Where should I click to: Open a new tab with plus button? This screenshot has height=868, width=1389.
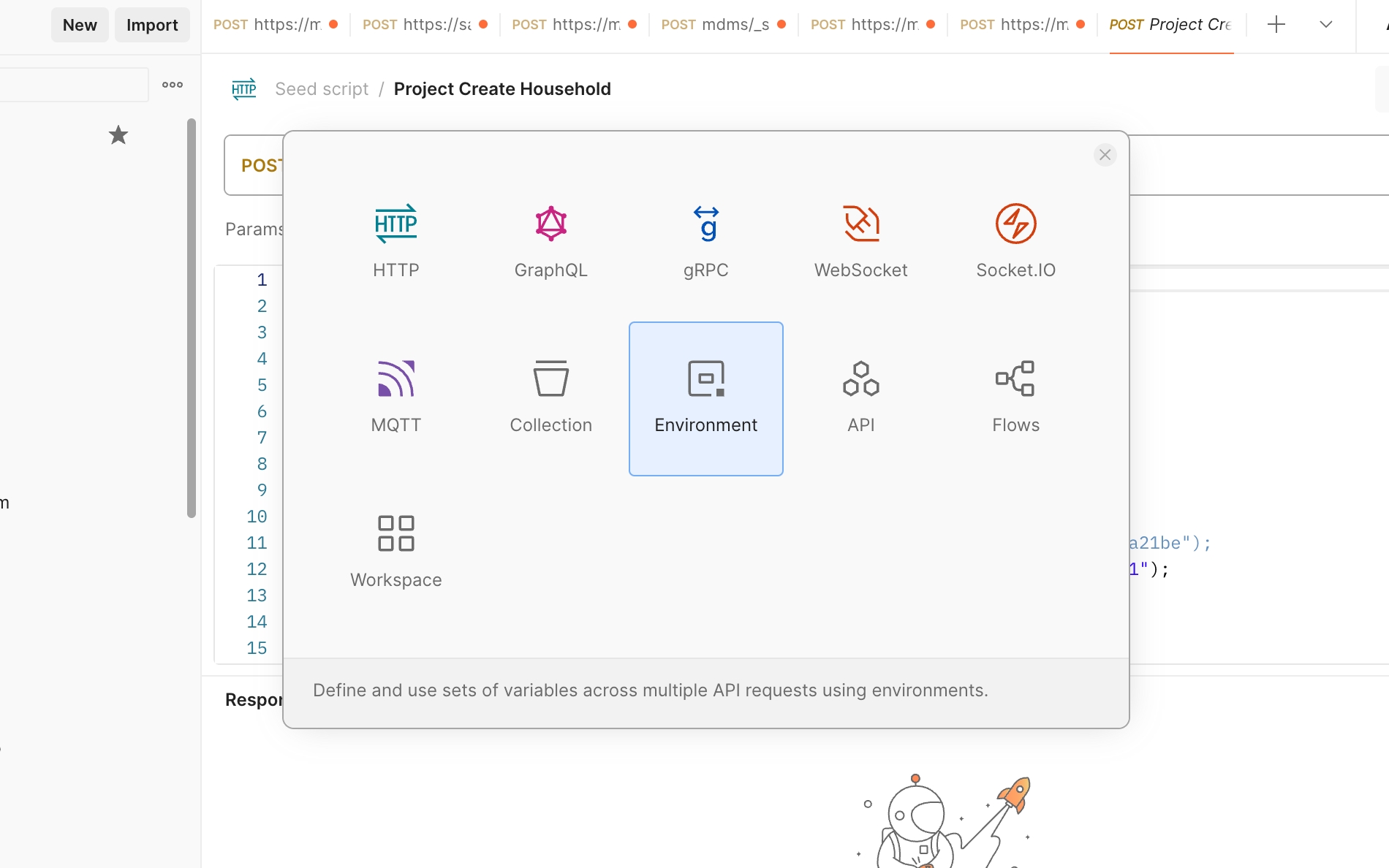pos(1276,25)
